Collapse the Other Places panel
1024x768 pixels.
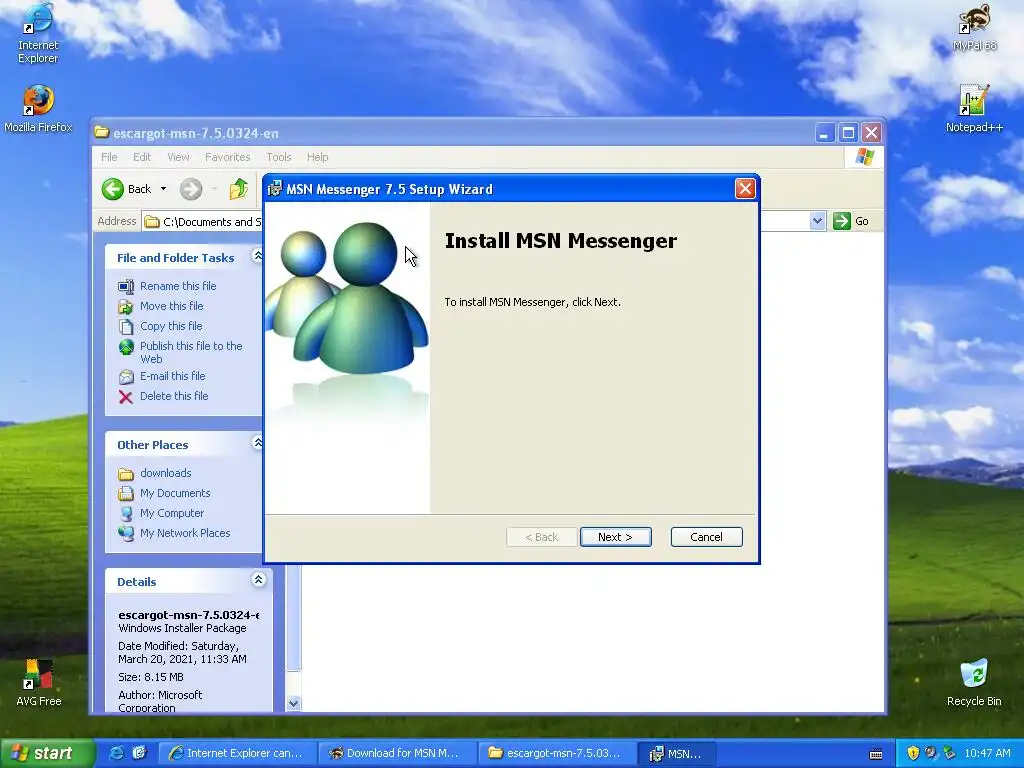258,443
